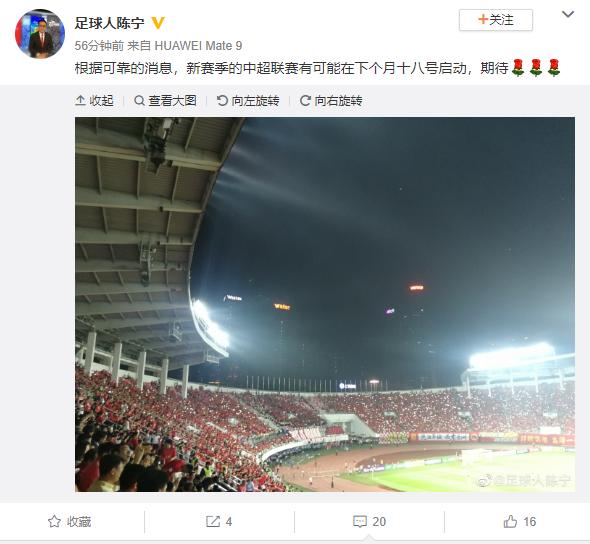Follow the user with +关注 button
Image resolution: width=590 pixels, height=544 pixels.
click(496, 20)
